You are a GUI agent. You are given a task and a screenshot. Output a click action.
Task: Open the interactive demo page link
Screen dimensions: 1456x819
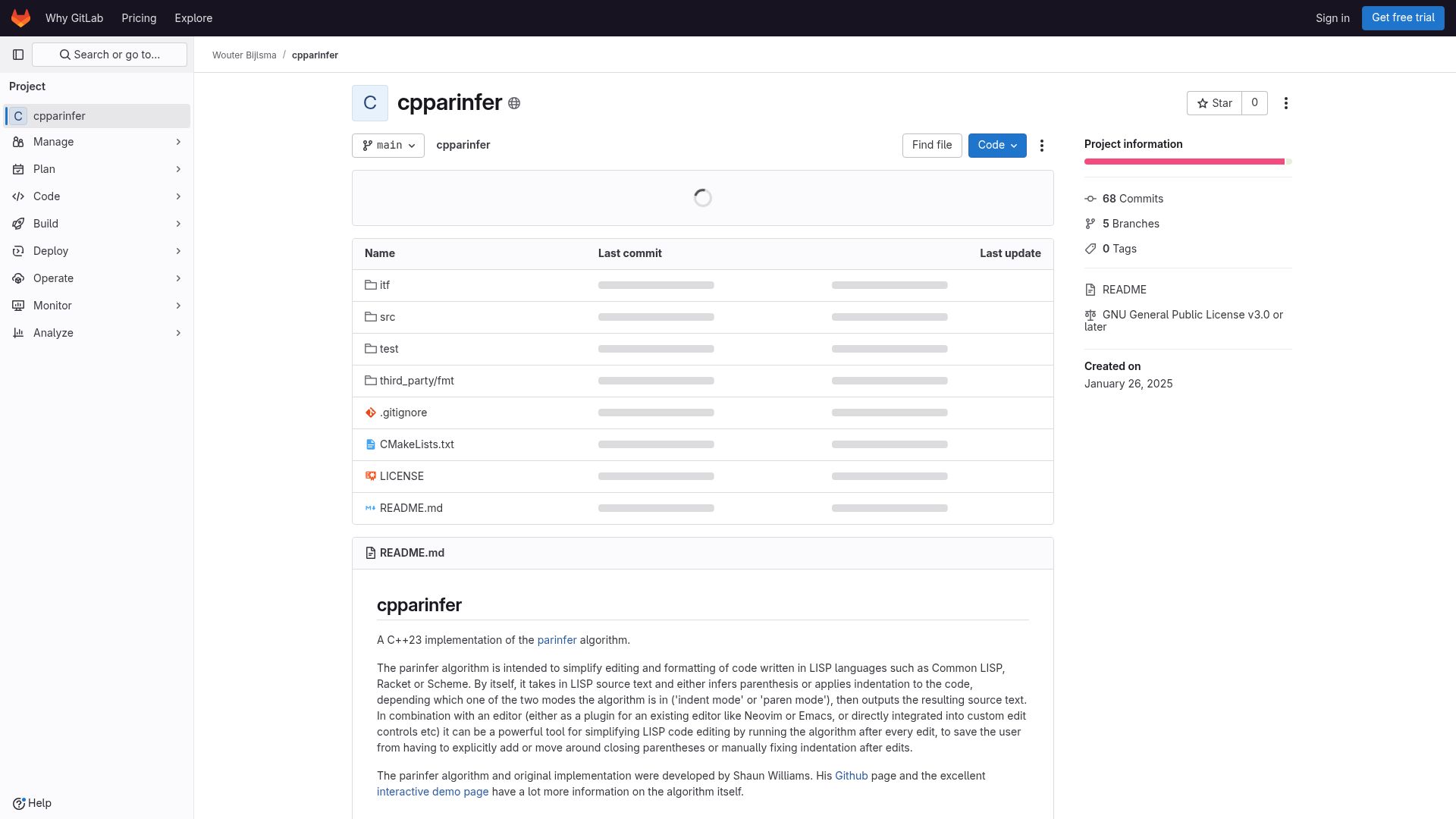[432, 792]
